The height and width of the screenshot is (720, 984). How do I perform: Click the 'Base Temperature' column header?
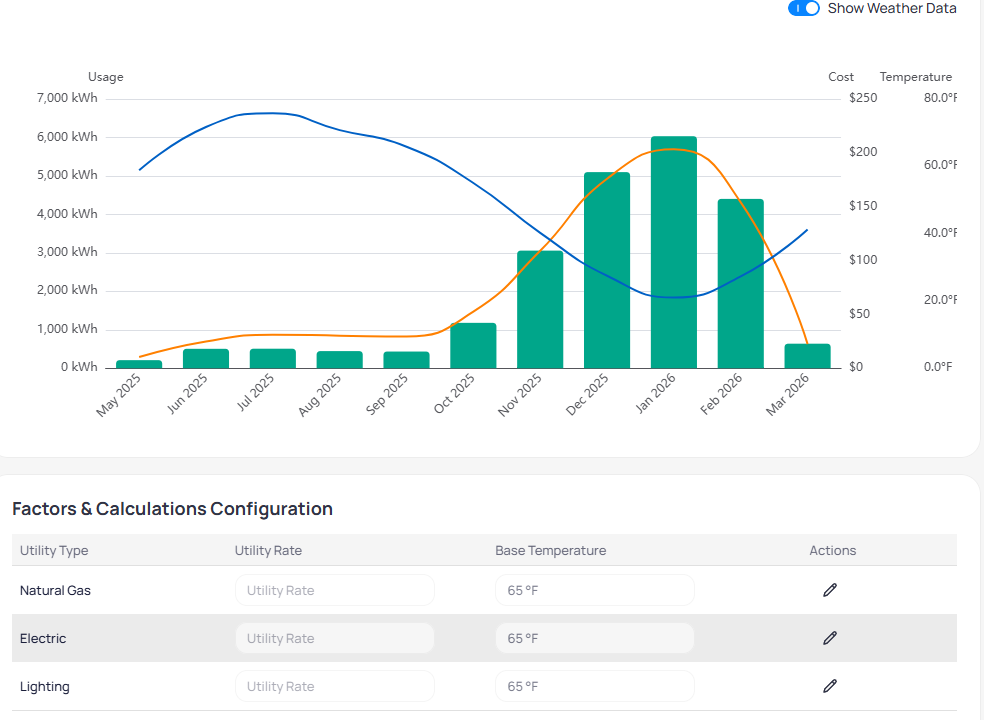click(x=550, y=551)
